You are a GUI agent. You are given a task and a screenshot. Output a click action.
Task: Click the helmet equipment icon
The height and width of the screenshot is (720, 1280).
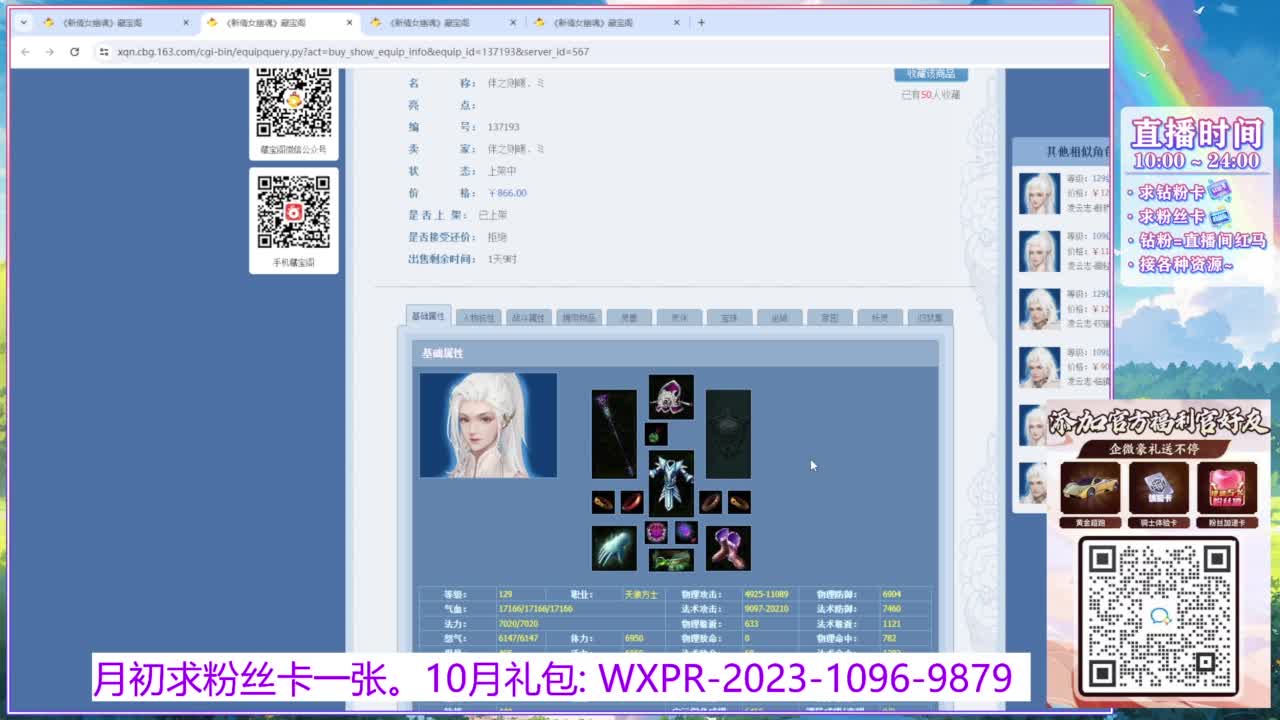tap(671, 397)
